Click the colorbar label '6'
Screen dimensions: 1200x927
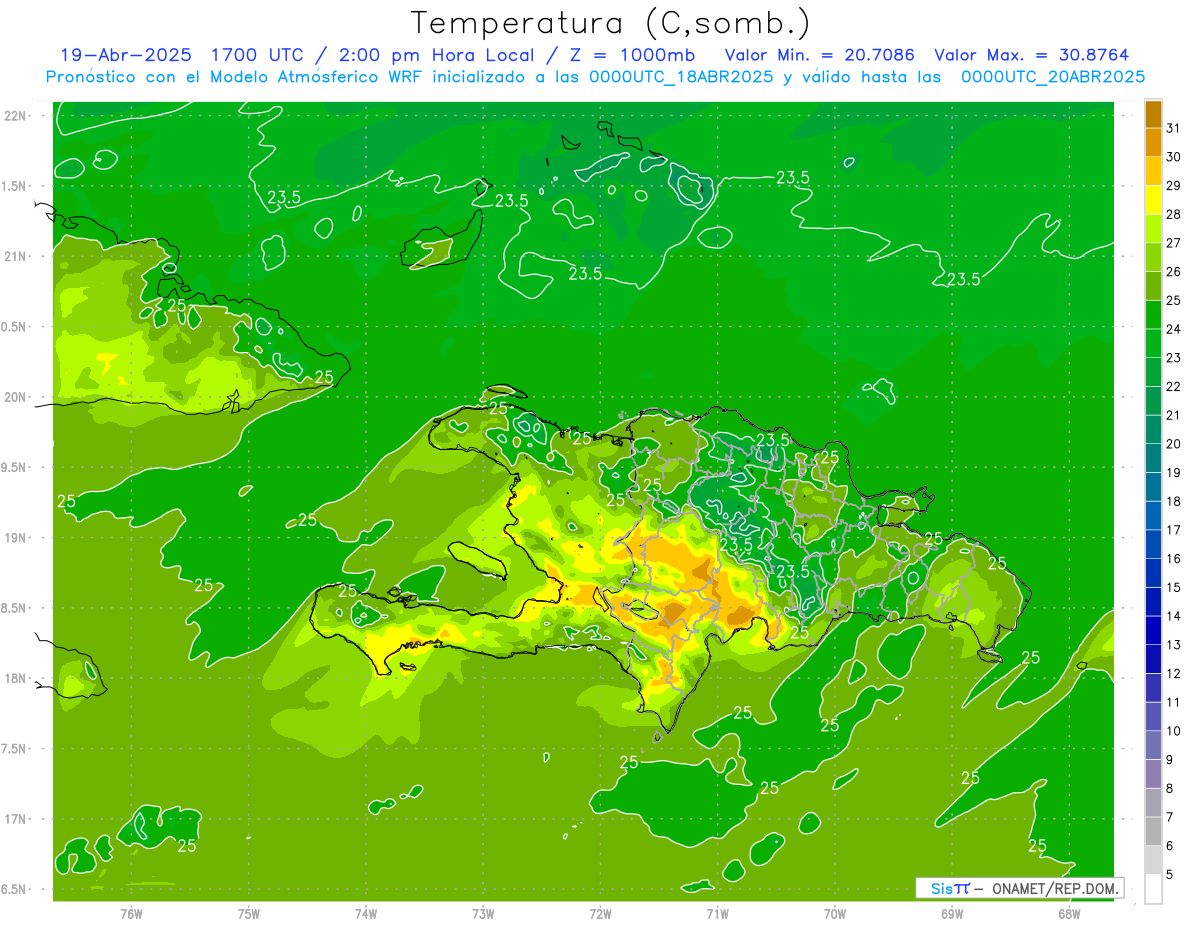(1170, 846)
